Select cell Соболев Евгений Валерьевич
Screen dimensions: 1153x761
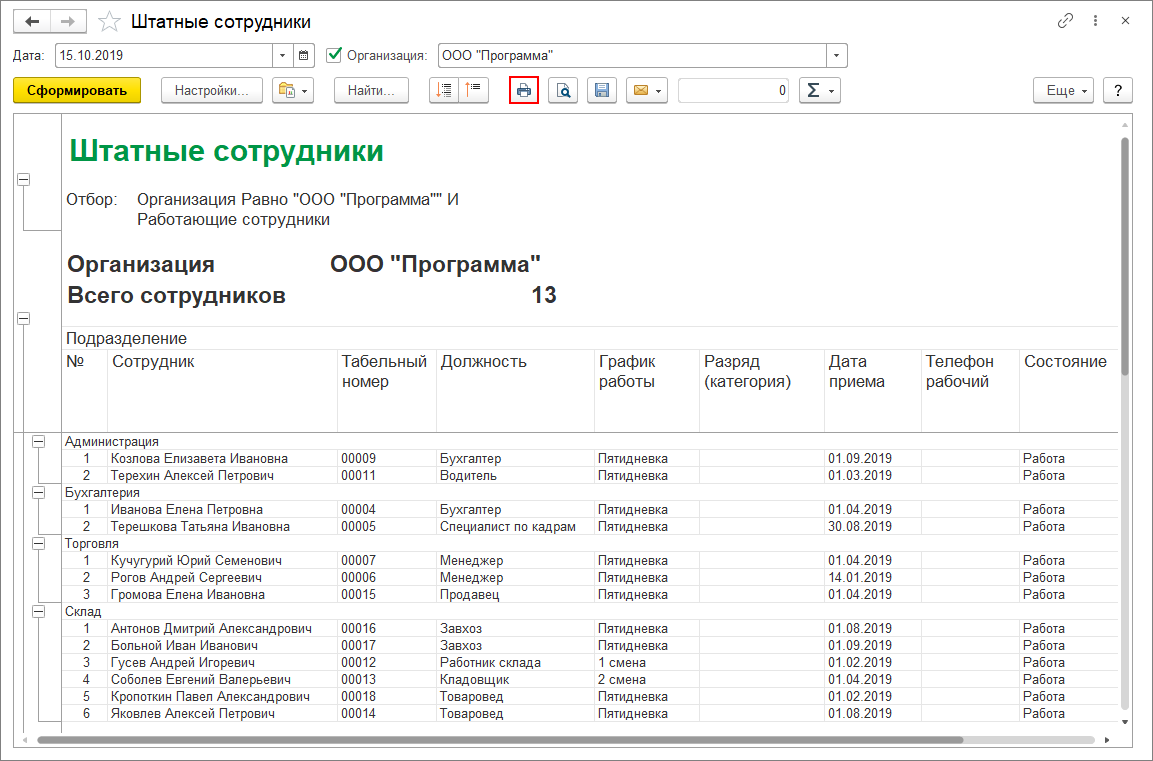(222, 679)
